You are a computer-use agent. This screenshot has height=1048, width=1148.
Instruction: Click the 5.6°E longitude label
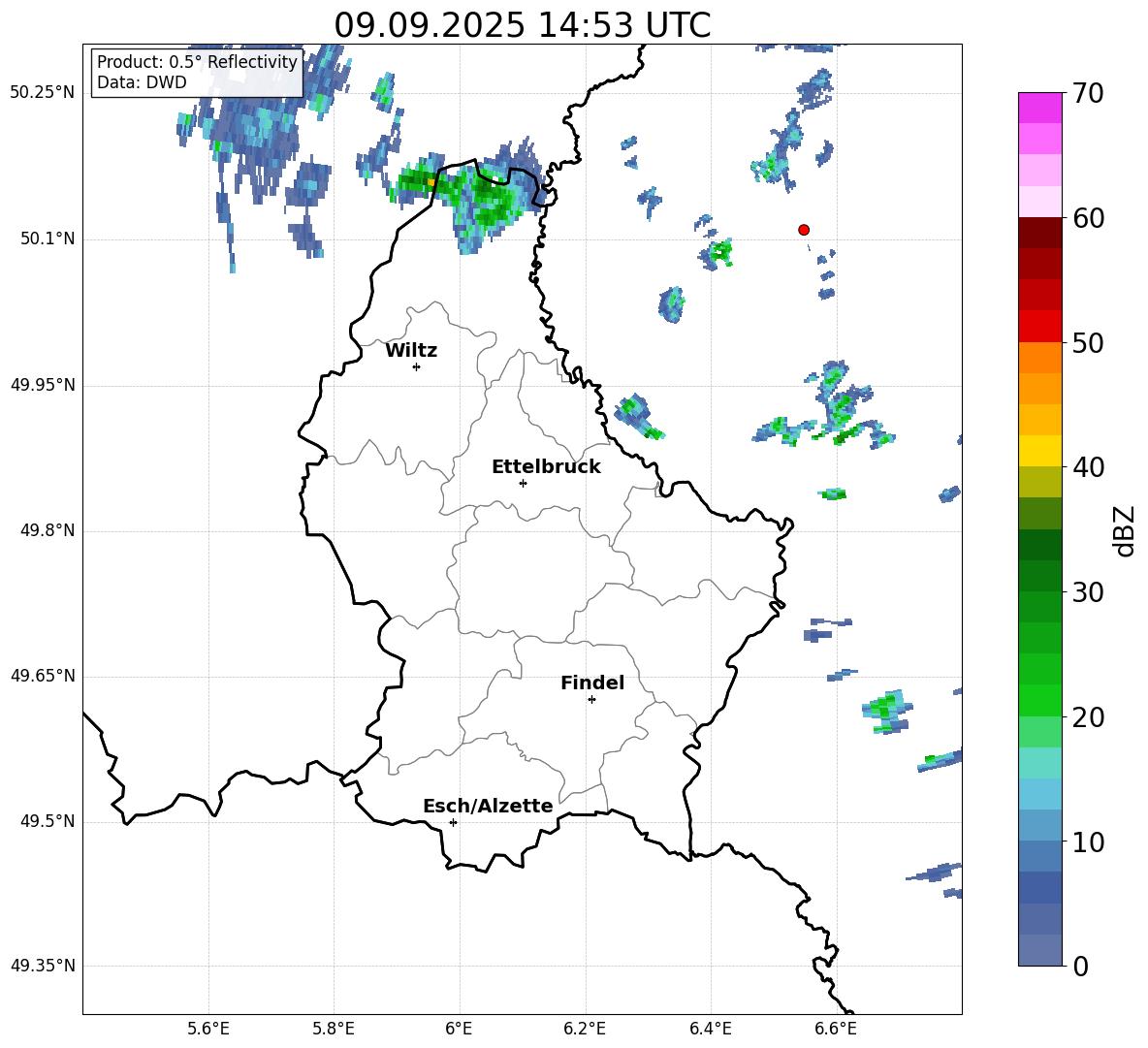click(x=208, y=1029)
